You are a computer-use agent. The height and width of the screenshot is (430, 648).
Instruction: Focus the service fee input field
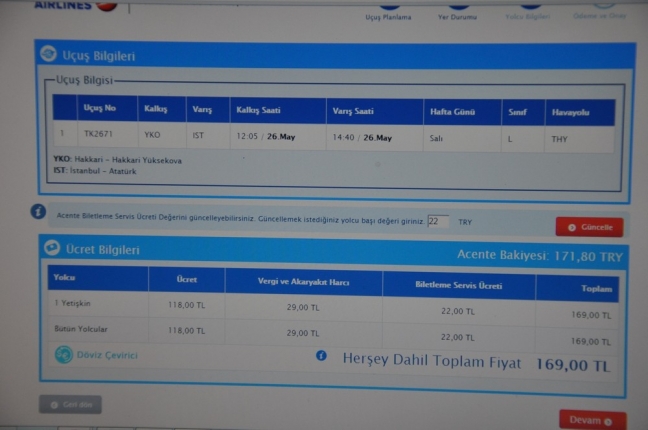[x=438, y=221]
